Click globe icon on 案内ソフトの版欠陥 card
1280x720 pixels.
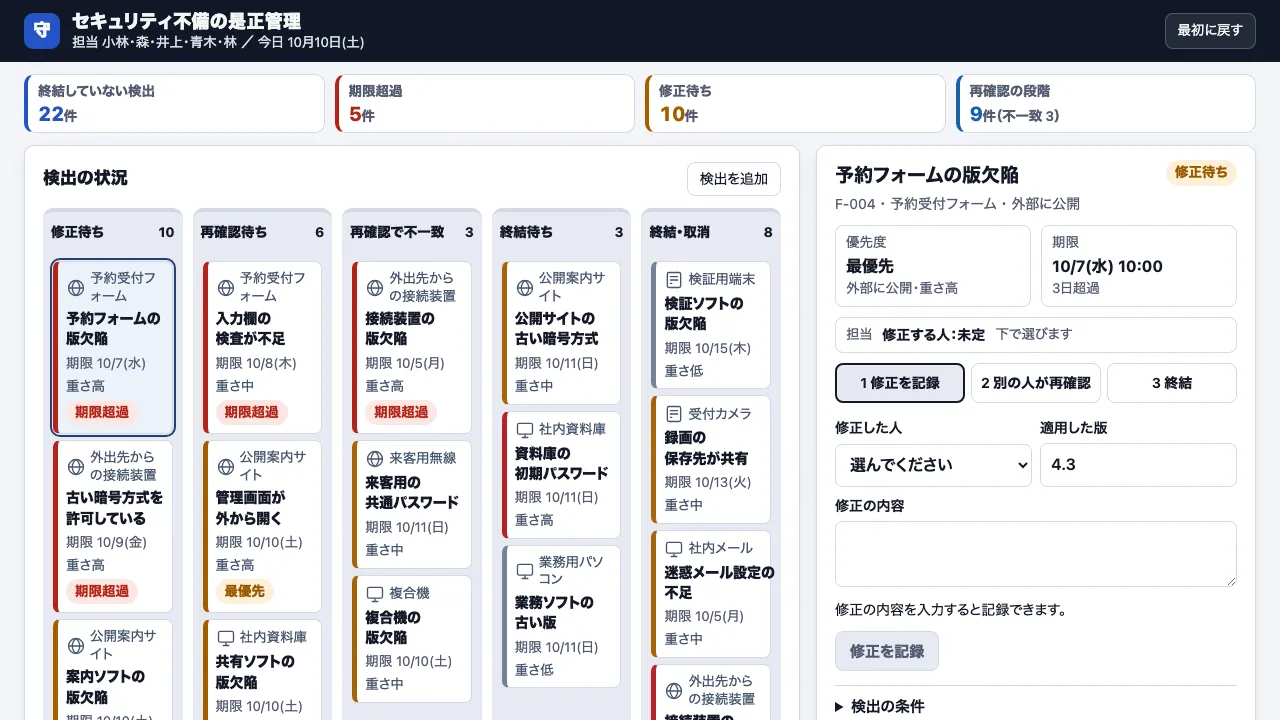coord(75,645)
